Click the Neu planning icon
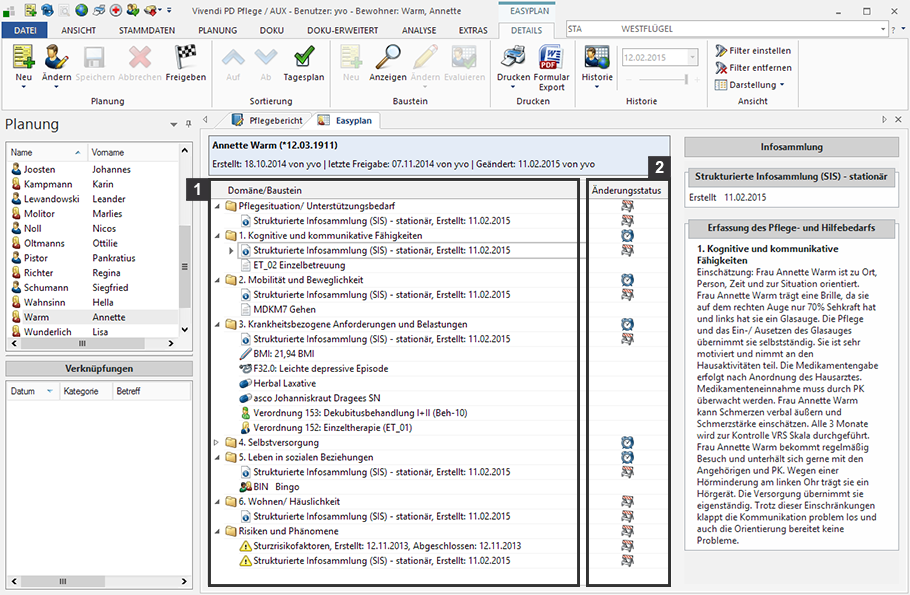The height and width of the screenshot is (595, 910). pos(23,58)
